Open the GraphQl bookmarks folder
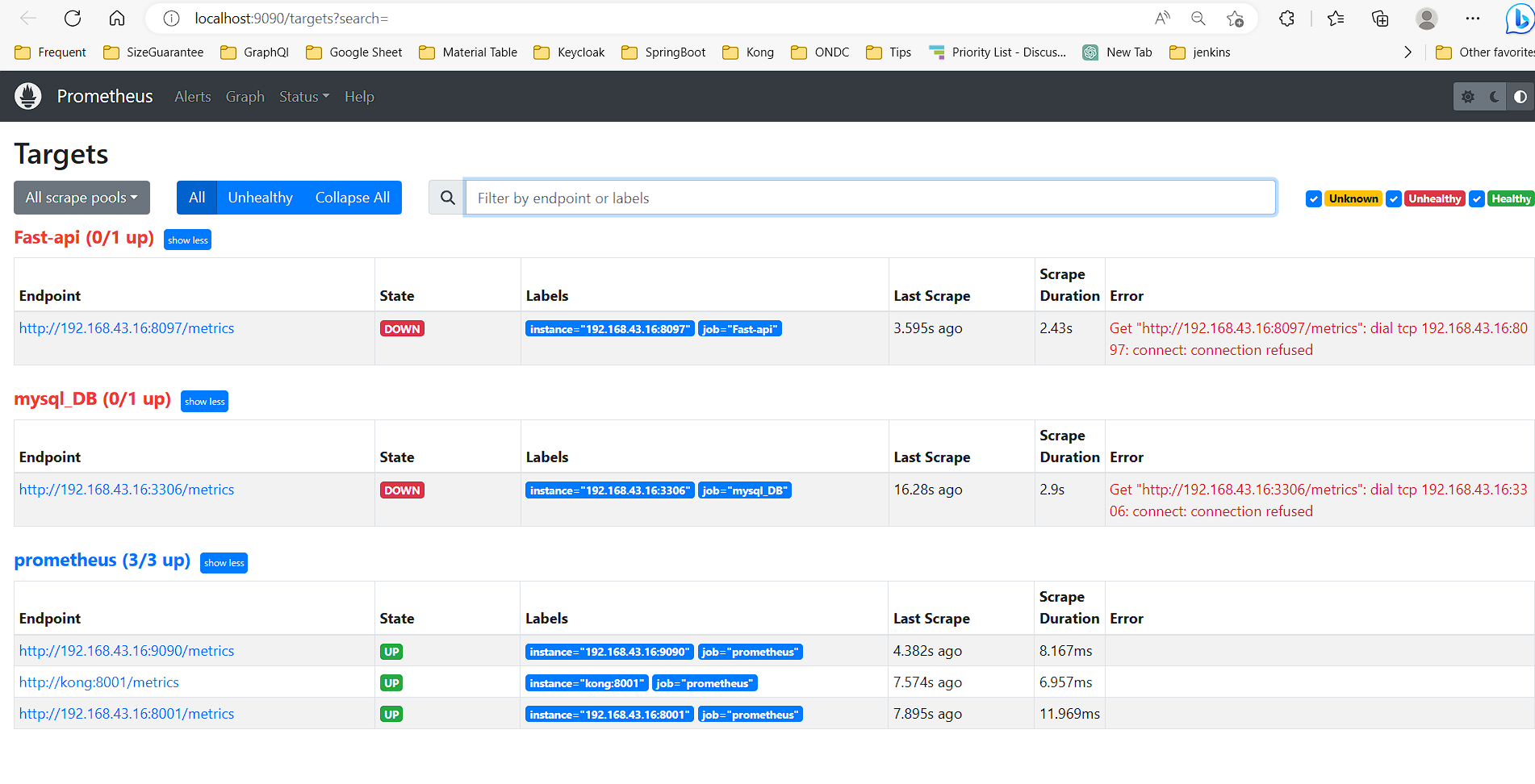The image size is (1535, 784). point(255,52)
